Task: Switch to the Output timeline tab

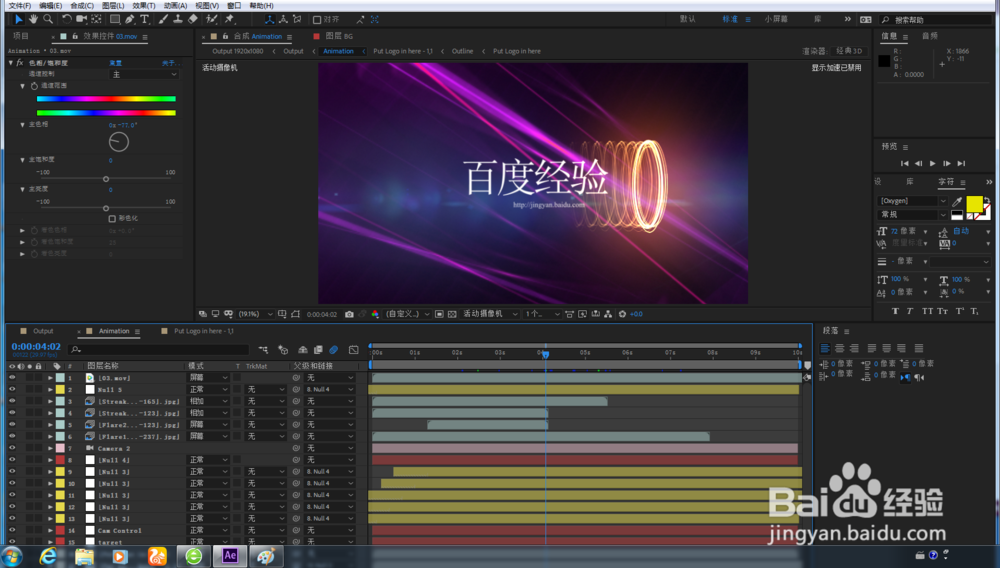Action: pyautogui.click(x=43, y=331)
